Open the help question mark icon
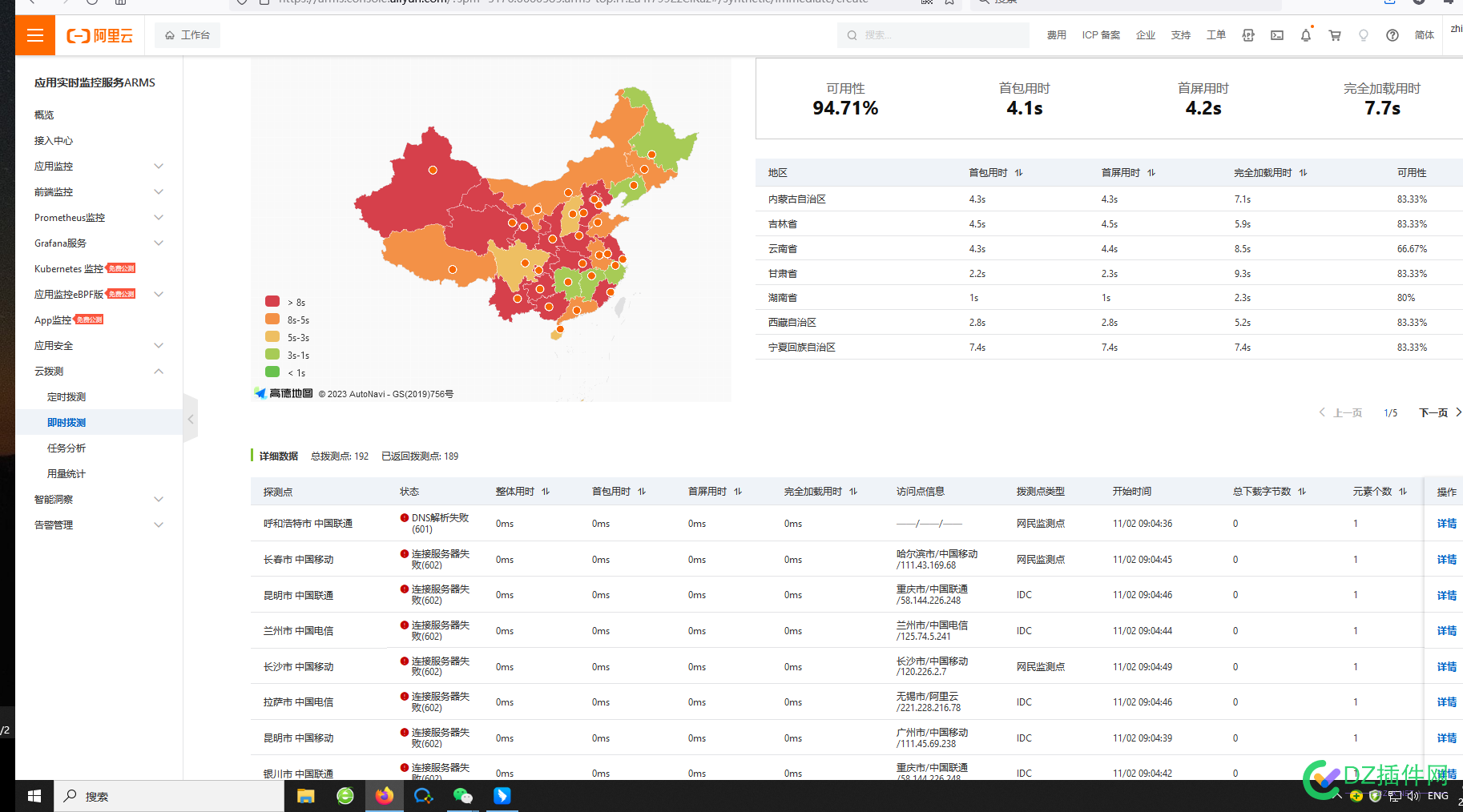 (1392, 35)
